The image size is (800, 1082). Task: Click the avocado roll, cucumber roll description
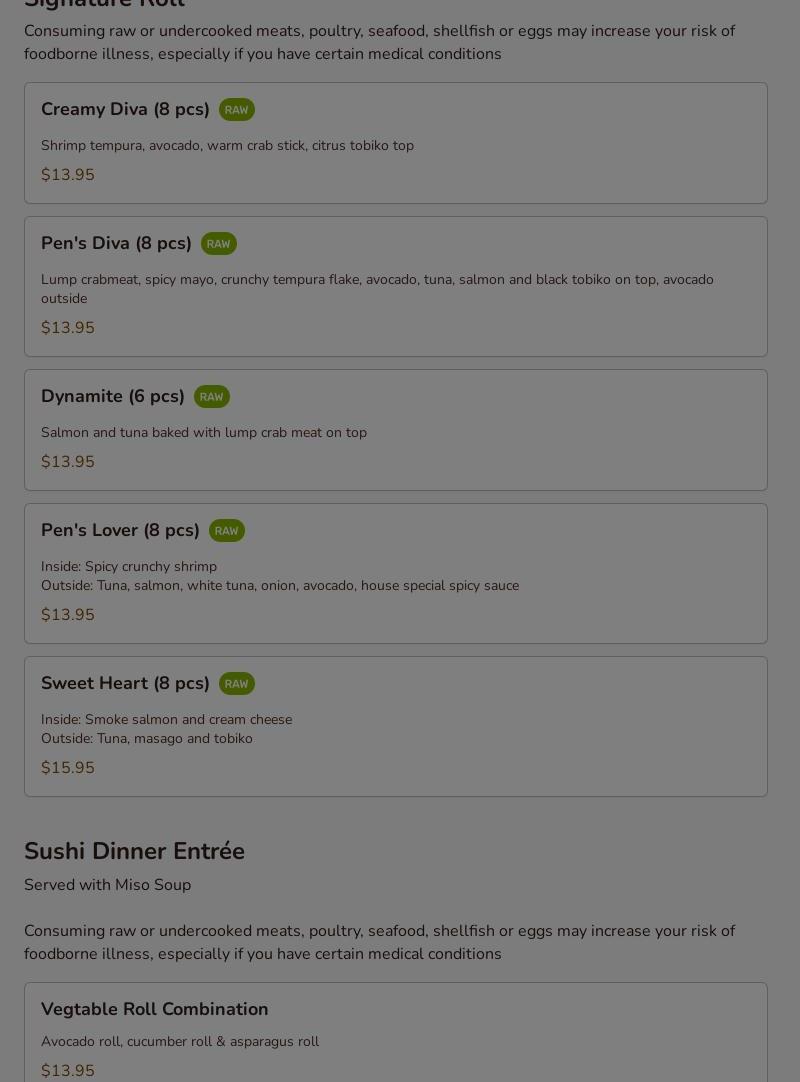[x=180, y=1042]
